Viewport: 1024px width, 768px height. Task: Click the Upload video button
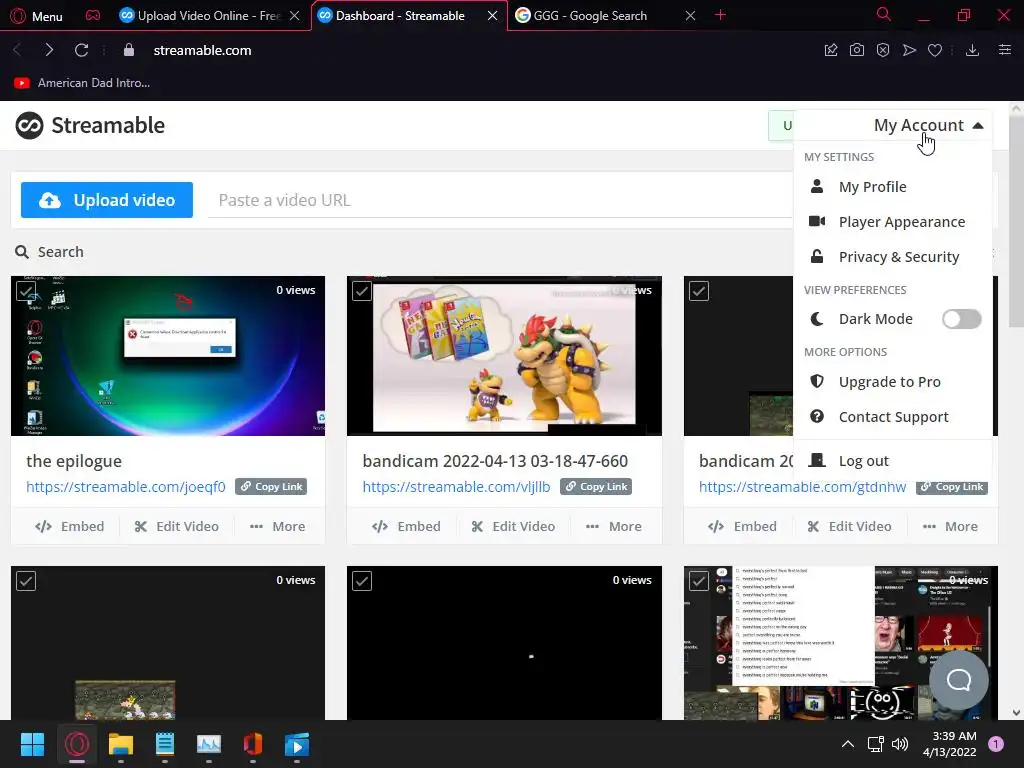[x=106, y=200]
